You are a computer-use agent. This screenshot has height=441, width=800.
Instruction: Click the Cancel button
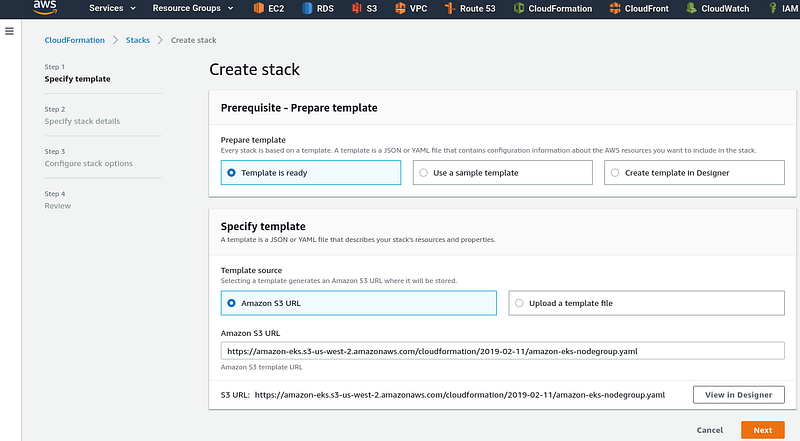pyautogui.click(x=710, y=430)
